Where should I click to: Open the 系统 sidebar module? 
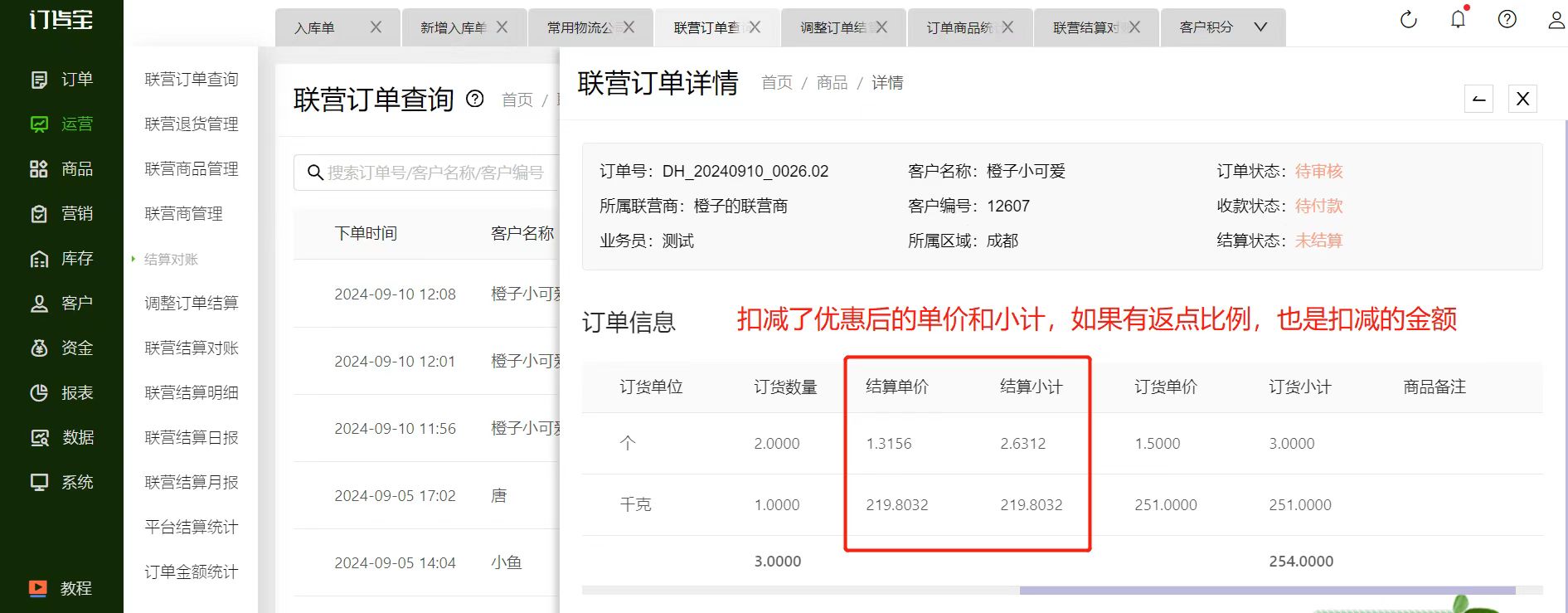click(61, 483)
